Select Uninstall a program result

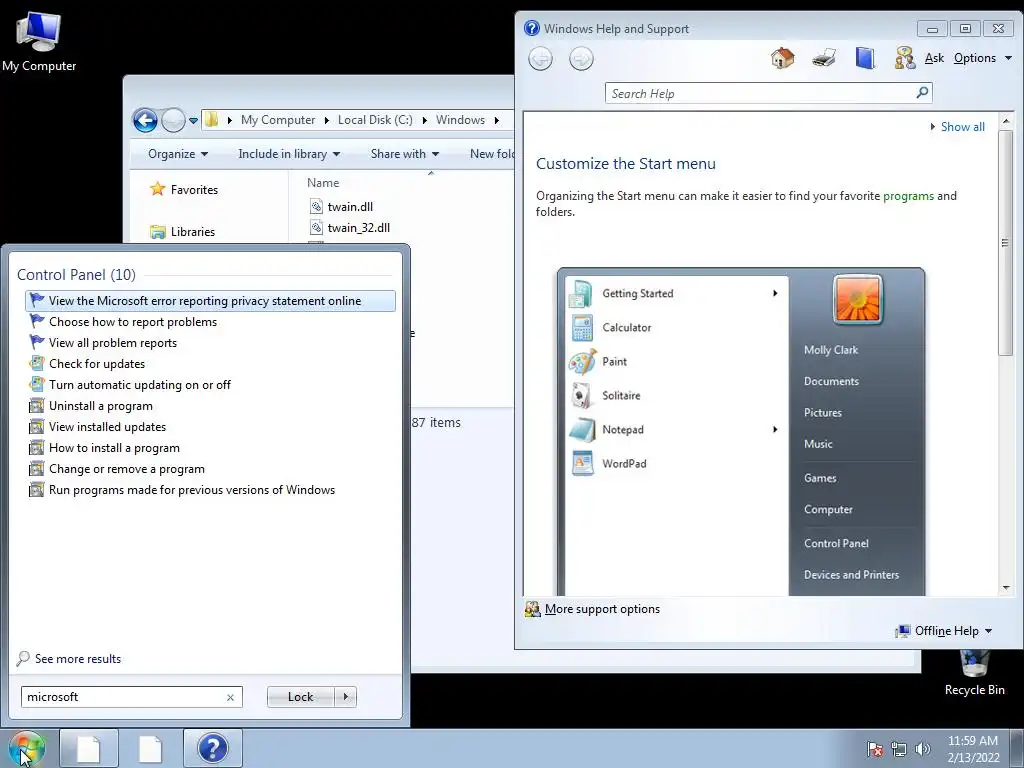[210, 406]
